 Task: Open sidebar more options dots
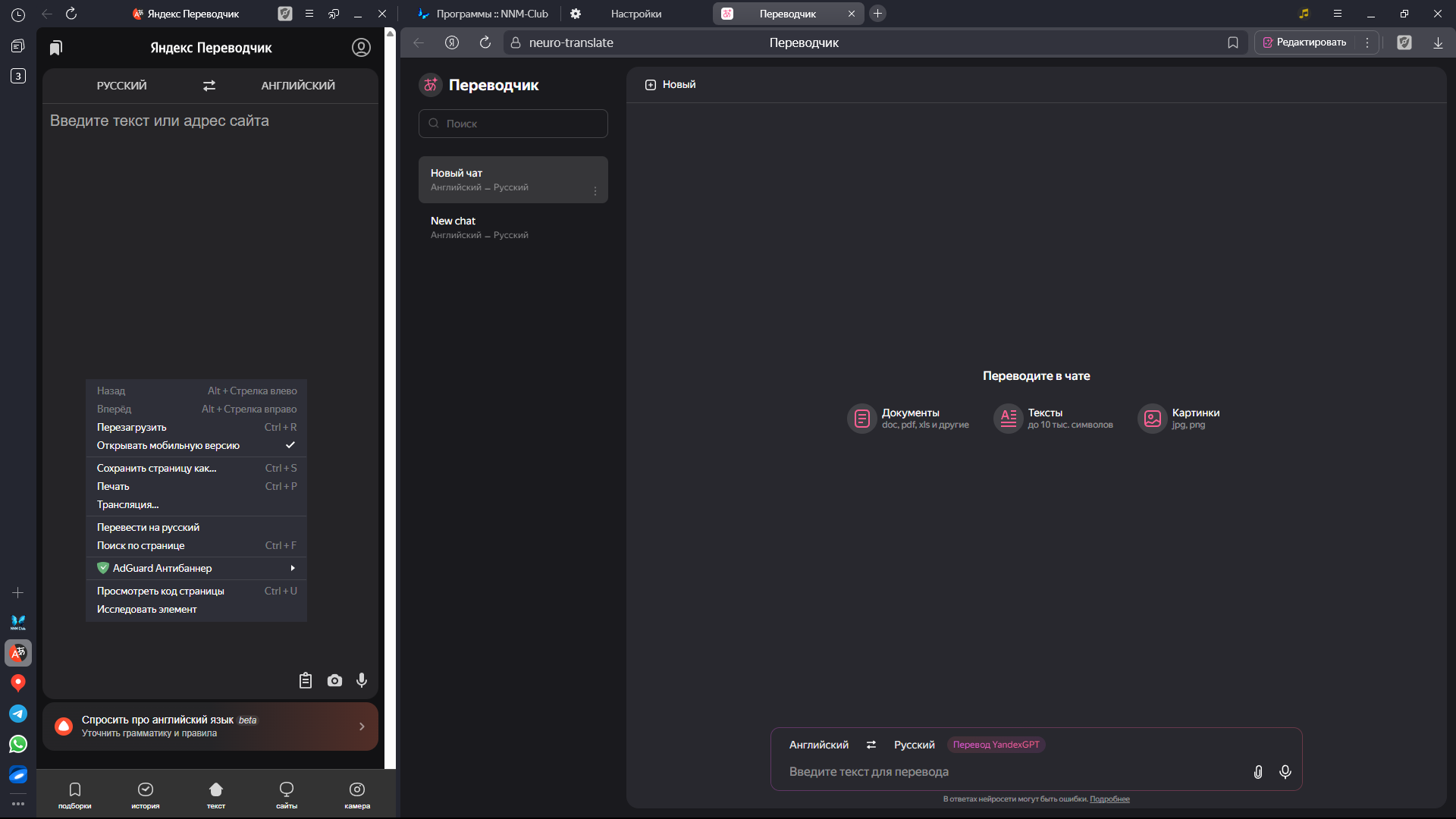coord(18,803)
